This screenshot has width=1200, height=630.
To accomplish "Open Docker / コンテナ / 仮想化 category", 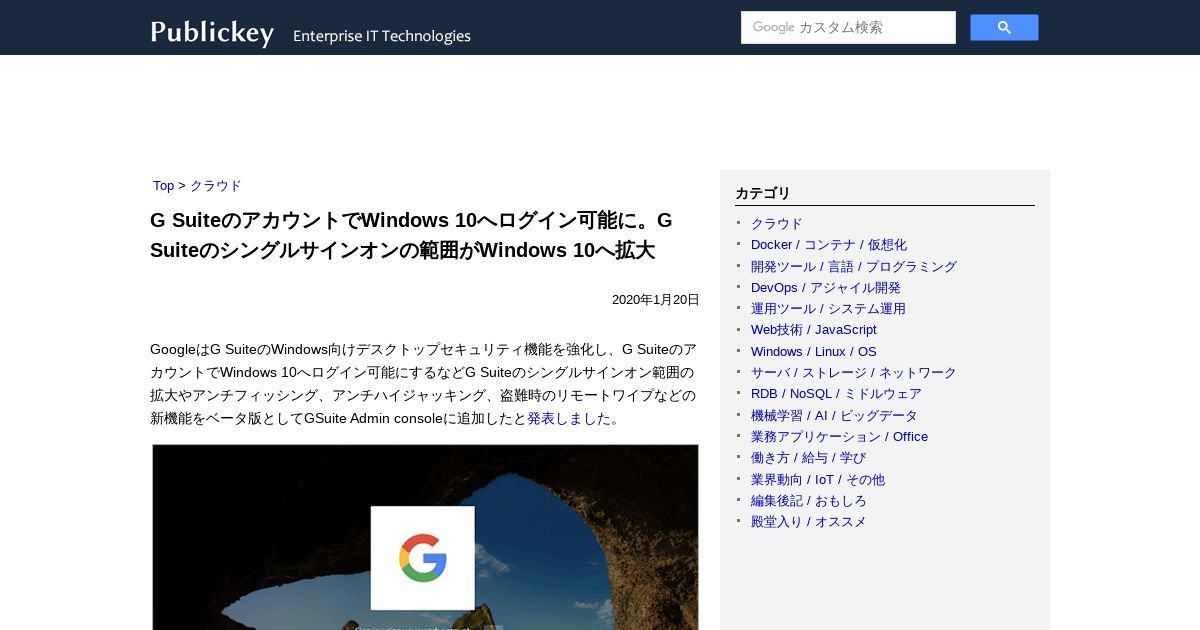I will [829, 245].
